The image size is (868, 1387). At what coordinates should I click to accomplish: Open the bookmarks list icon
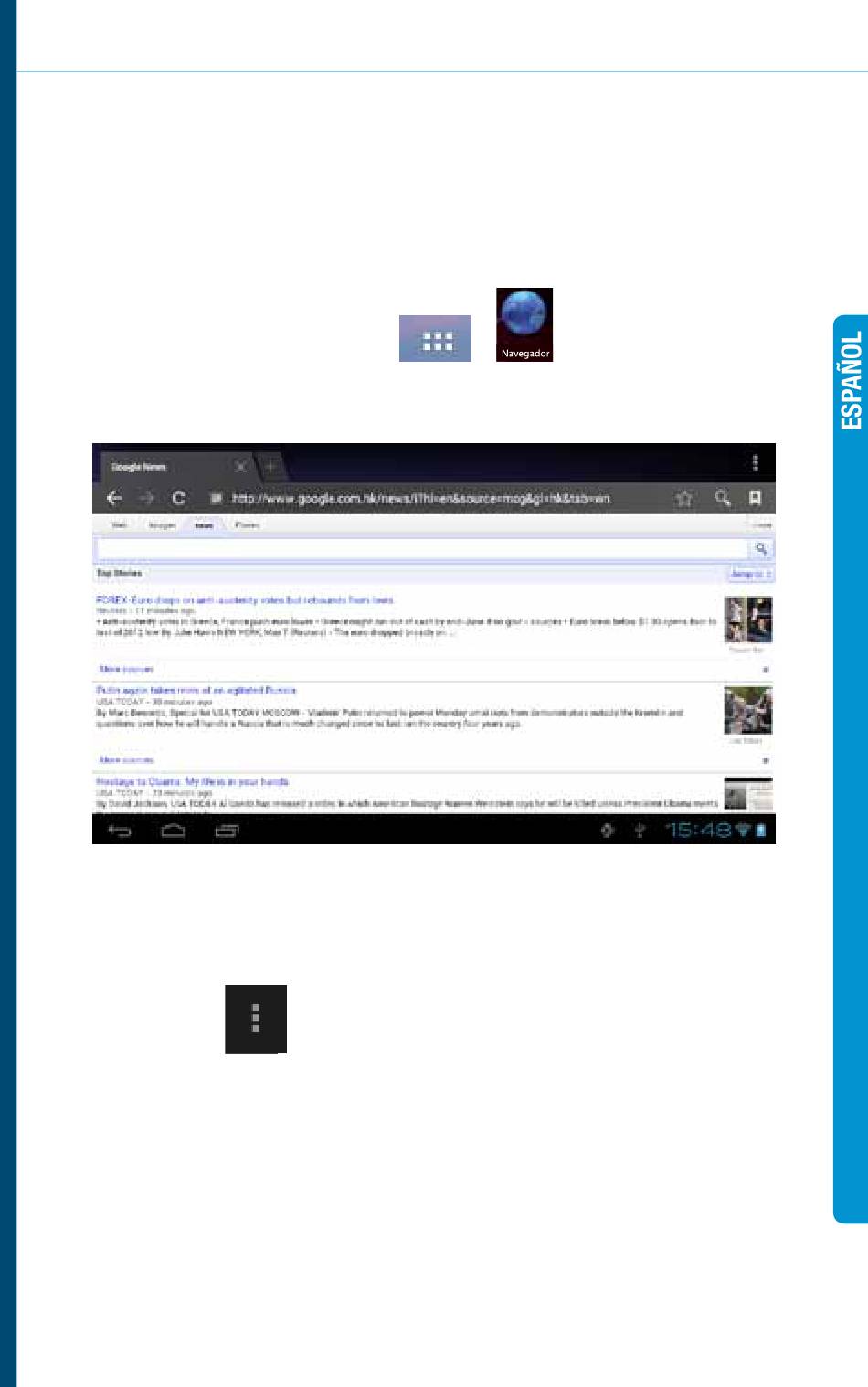[x=756, y=498]
